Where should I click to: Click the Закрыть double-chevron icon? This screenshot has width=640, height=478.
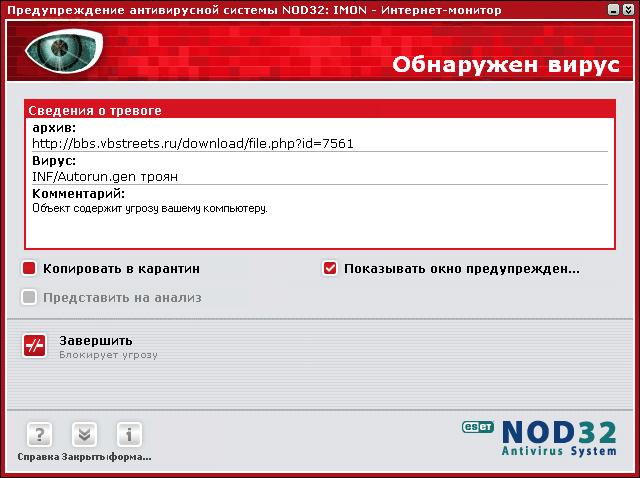tap(84, 434)
